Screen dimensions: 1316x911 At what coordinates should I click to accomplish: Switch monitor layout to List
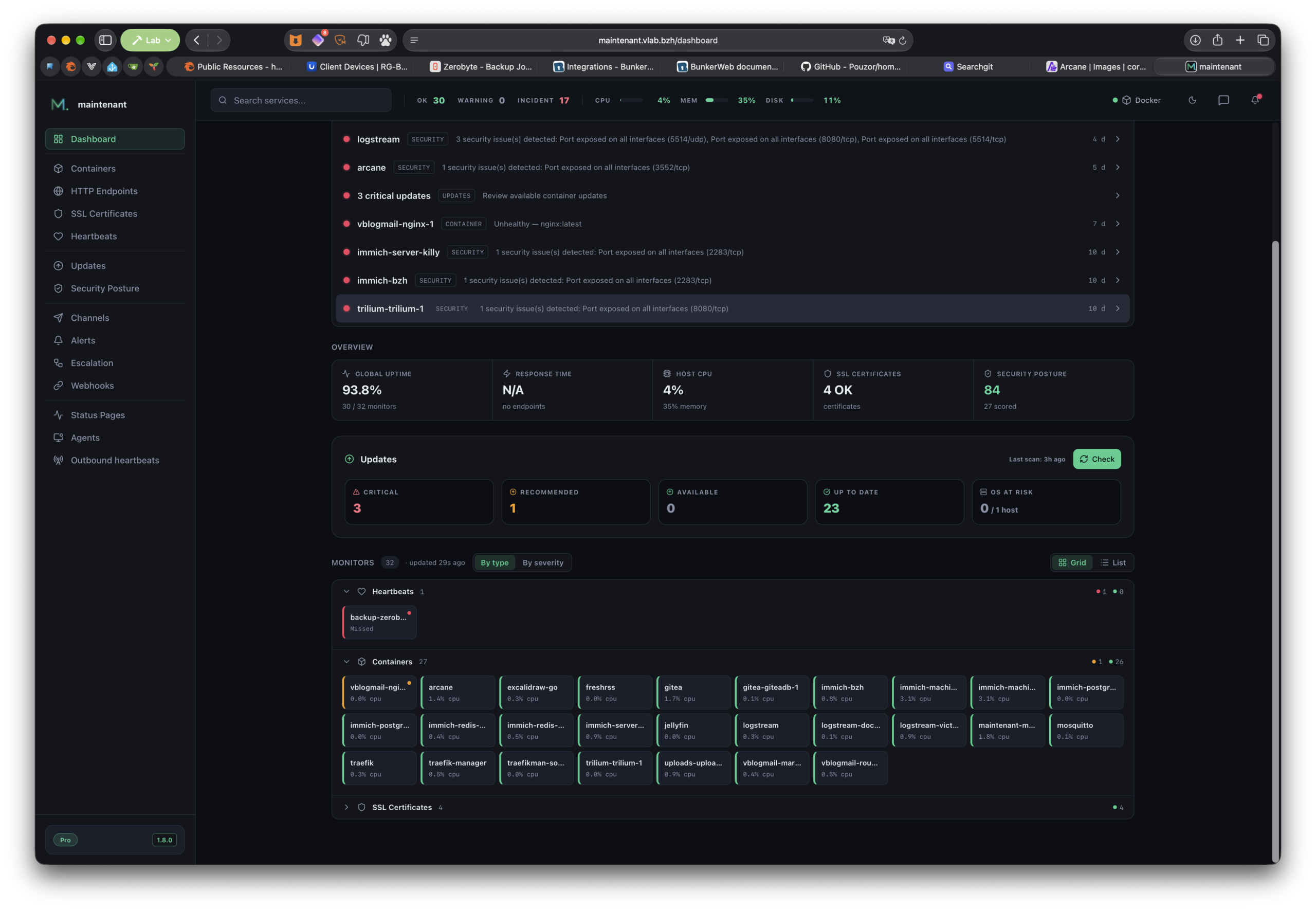(x=1113, y=563)
